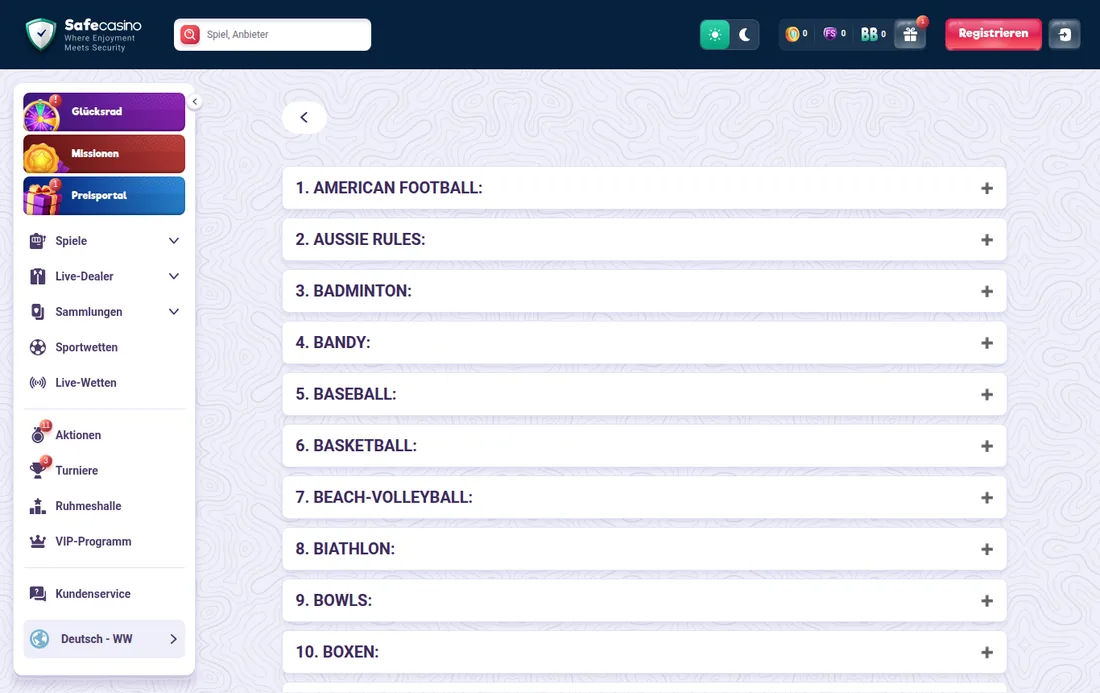The height and width of the screenshot is (693, 1100).
Task: Click the Ruhmeshalle podium icon
Action: (38, 506)
